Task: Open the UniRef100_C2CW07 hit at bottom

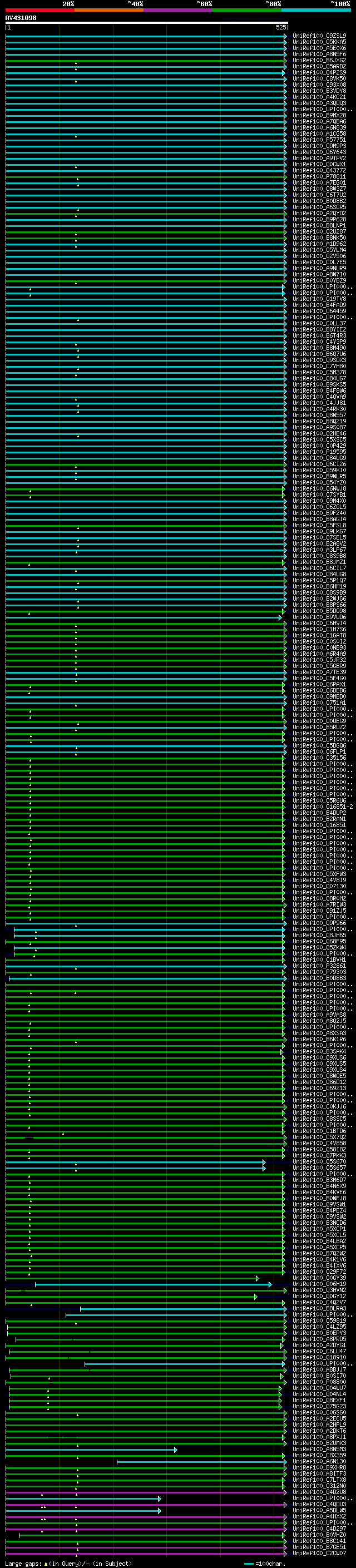Action: point(319,1554)
